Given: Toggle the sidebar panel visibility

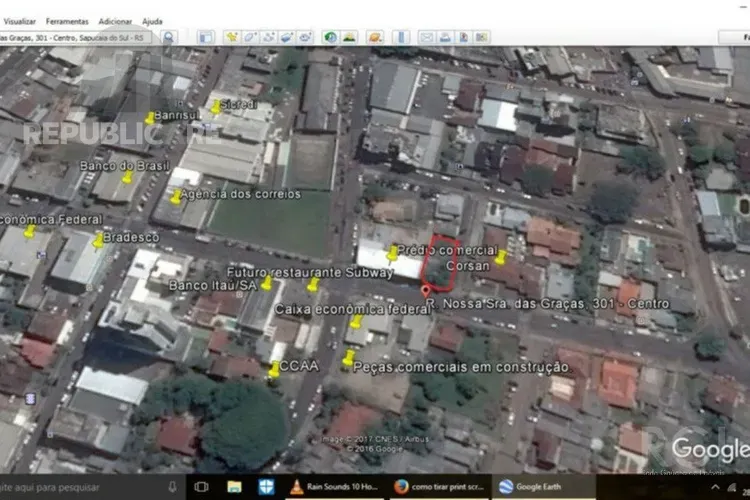Looking at the screenshot, I should pos(205,37).
